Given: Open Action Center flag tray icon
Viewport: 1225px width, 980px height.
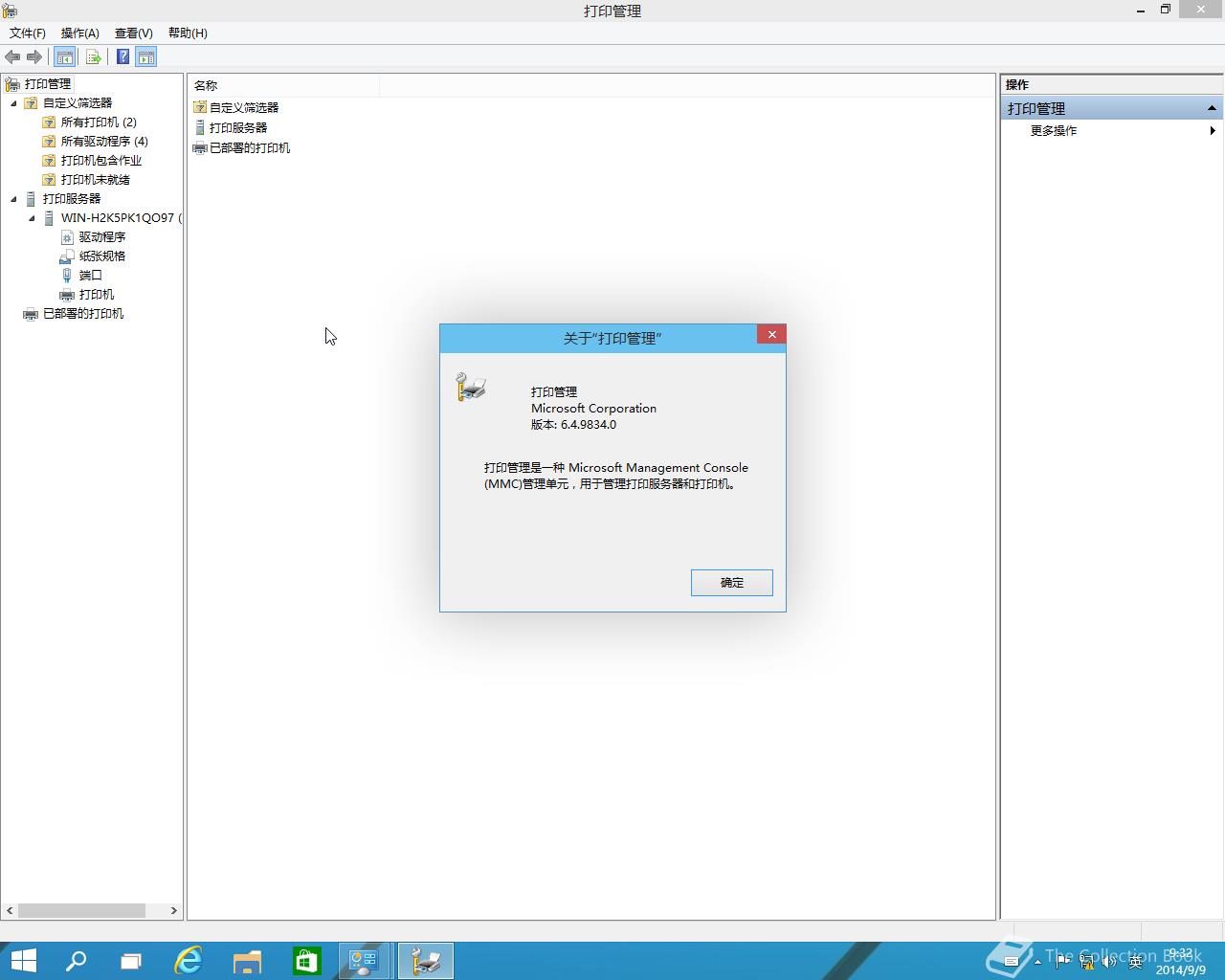Looking at the screenshot, I should pyautogui.click(x=1062, y=962).
